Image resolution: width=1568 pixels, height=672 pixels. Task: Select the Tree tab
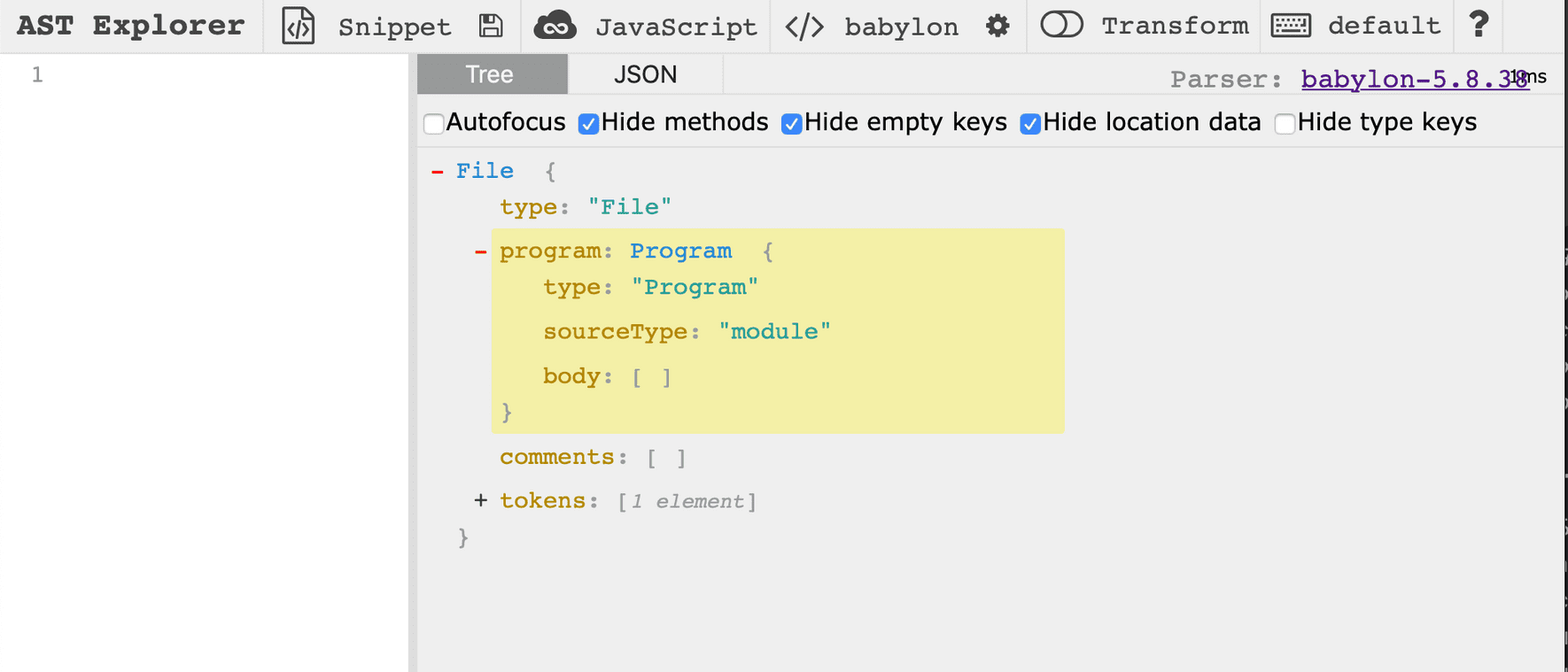tap(490, 74)
